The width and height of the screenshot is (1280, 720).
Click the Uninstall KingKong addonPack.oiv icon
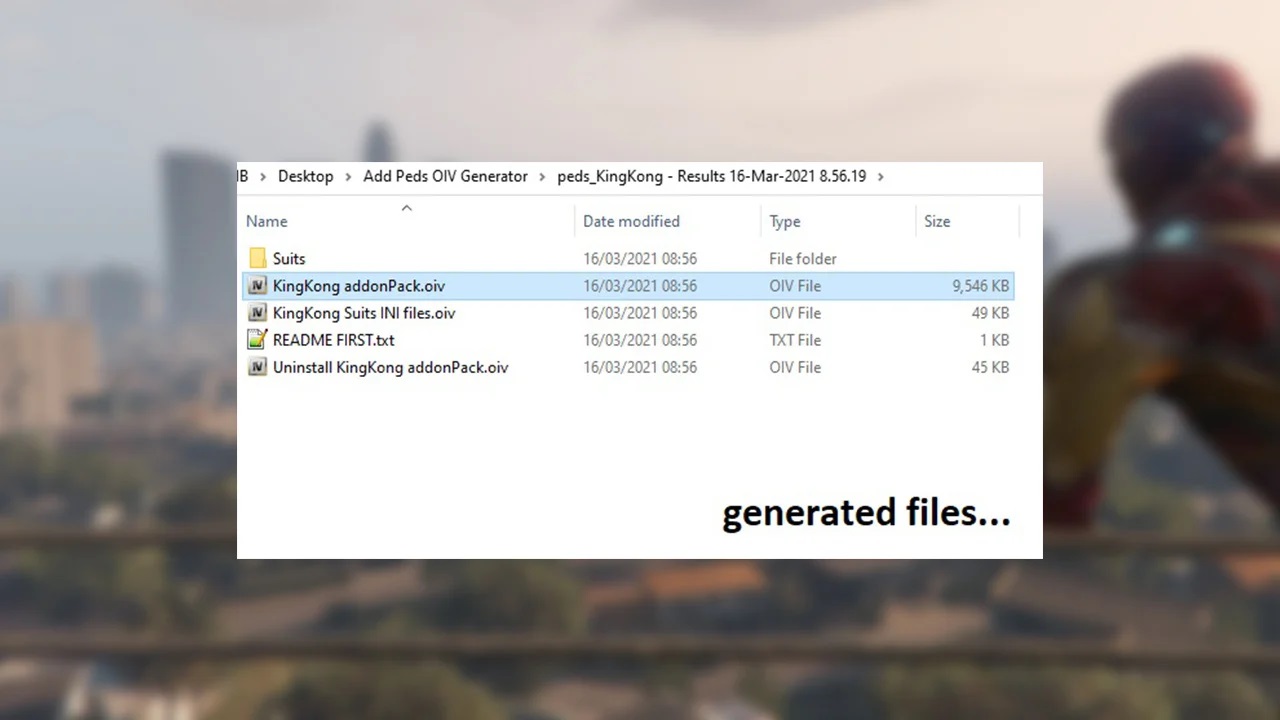(x=257, y=367)
